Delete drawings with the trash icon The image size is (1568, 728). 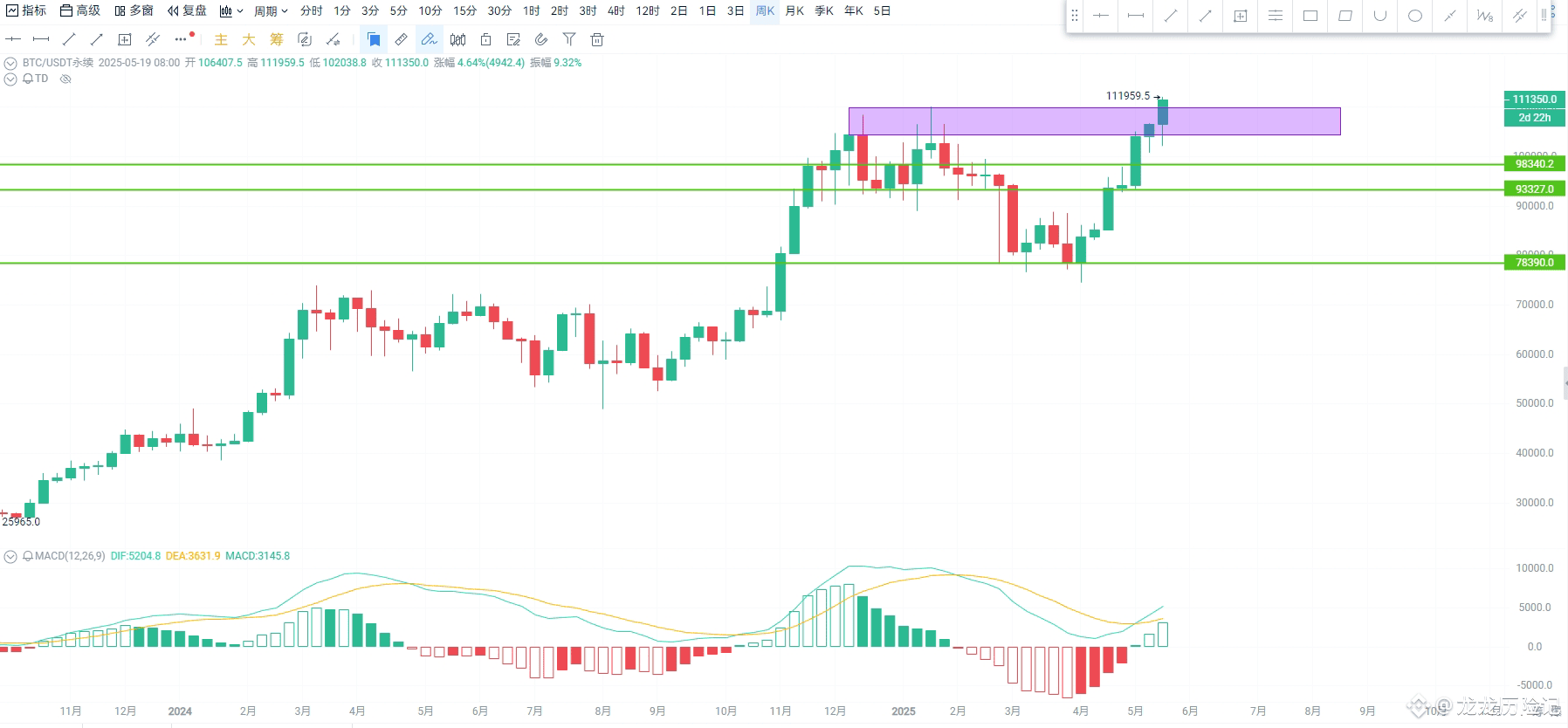(x=597, y=39)
